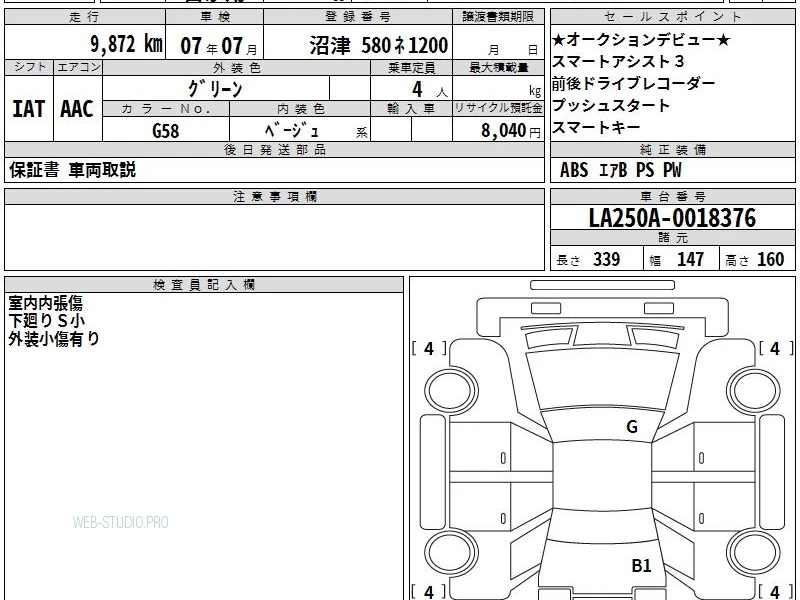Click the エアコン header cell
800x600 pixels.
pos(79,67)
